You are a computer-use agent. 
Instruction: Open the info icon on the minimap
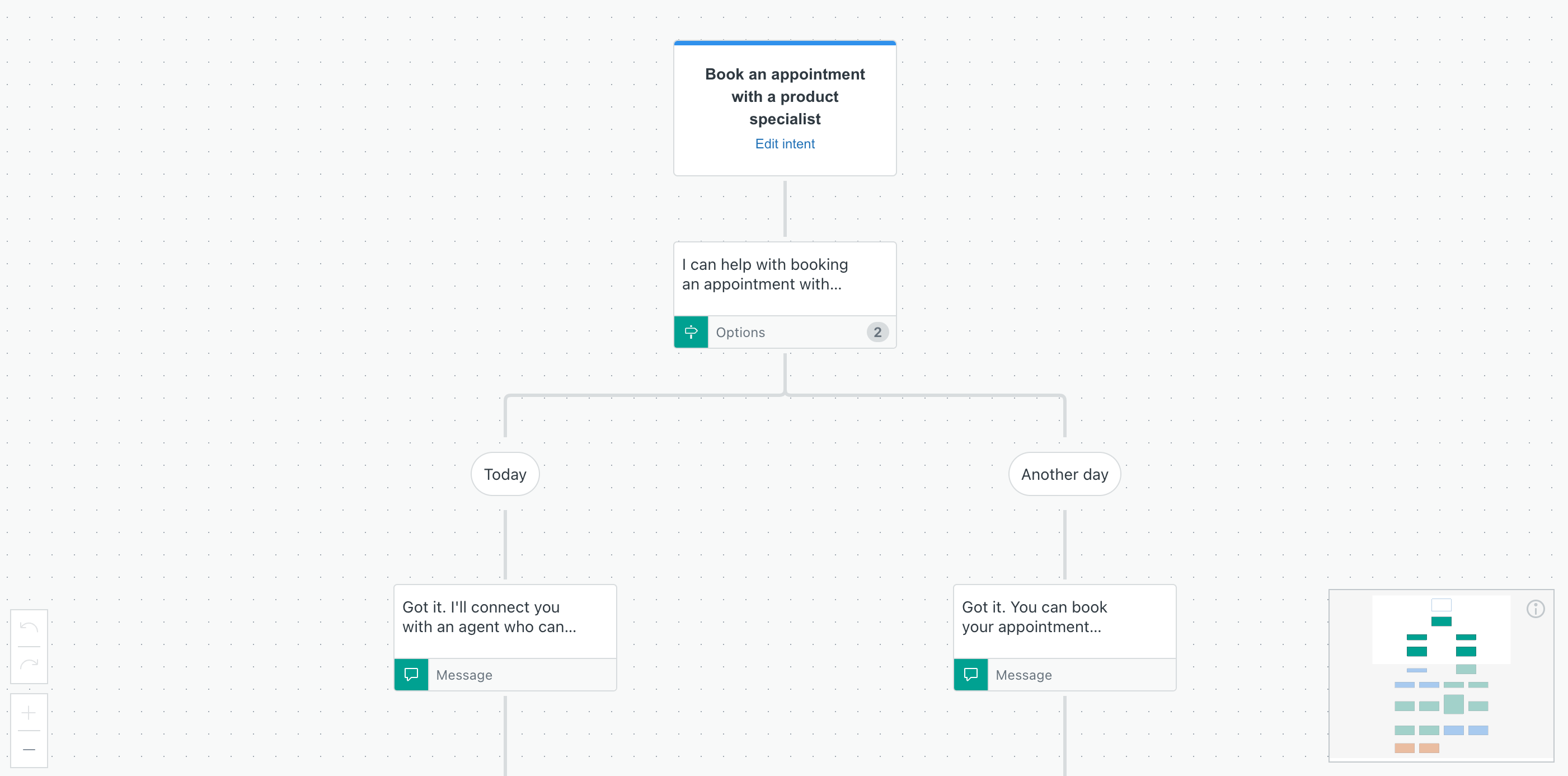pyautogui.click(x=1534, y=609)
